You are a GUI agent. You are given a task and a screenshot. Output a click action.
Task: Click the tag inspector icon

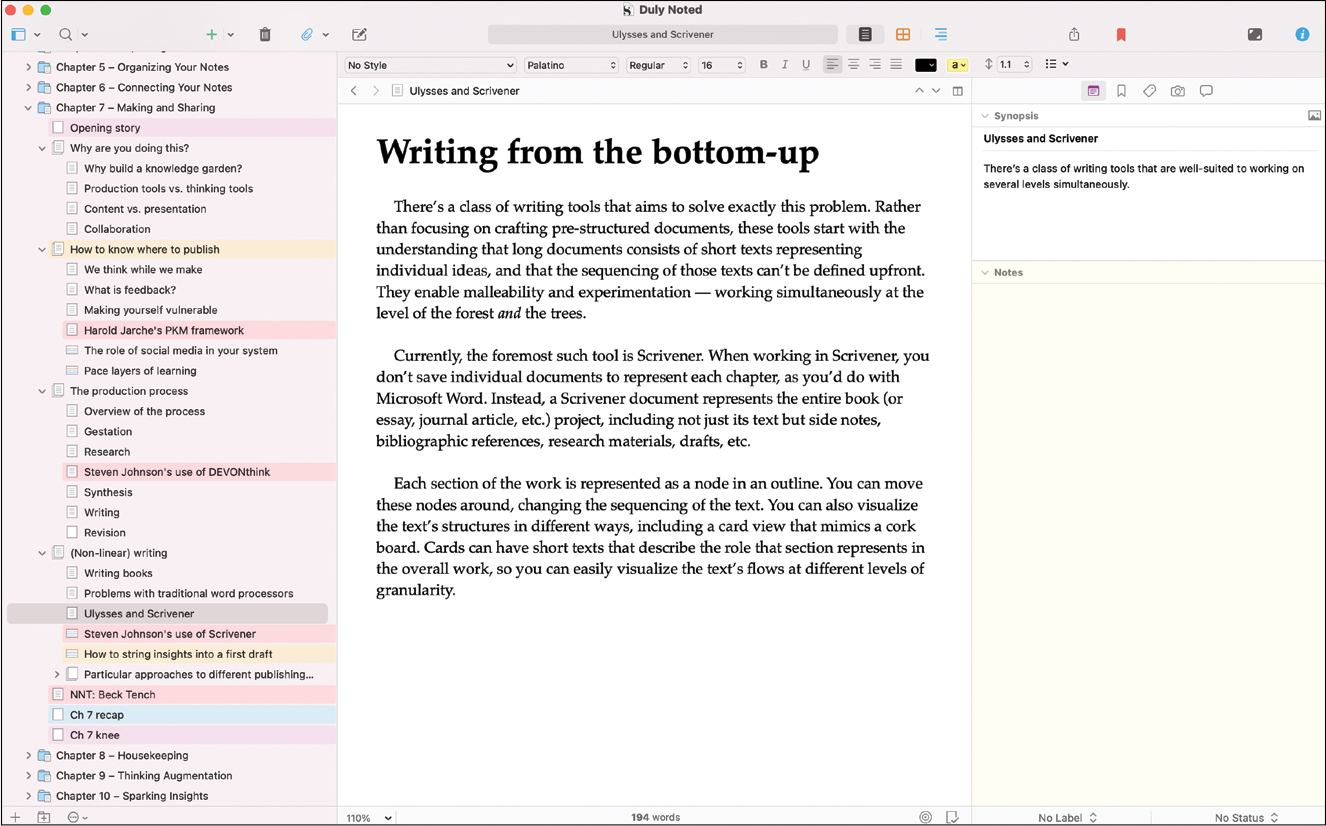coord(1149,90)
